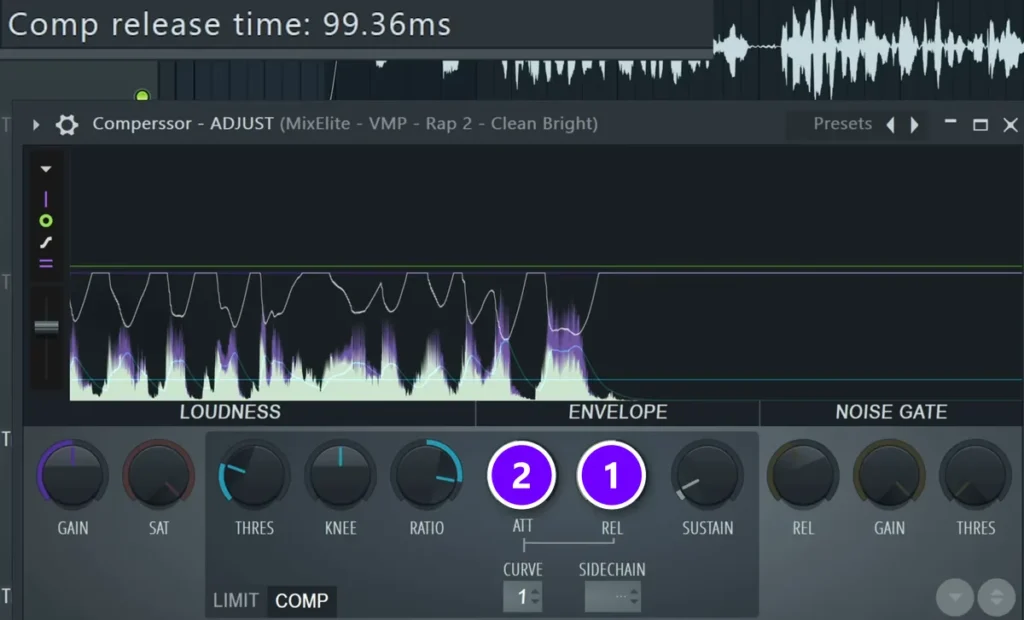Open the SIDECHAIN input selector
1024x620 pixels.
tap(613, 596)
